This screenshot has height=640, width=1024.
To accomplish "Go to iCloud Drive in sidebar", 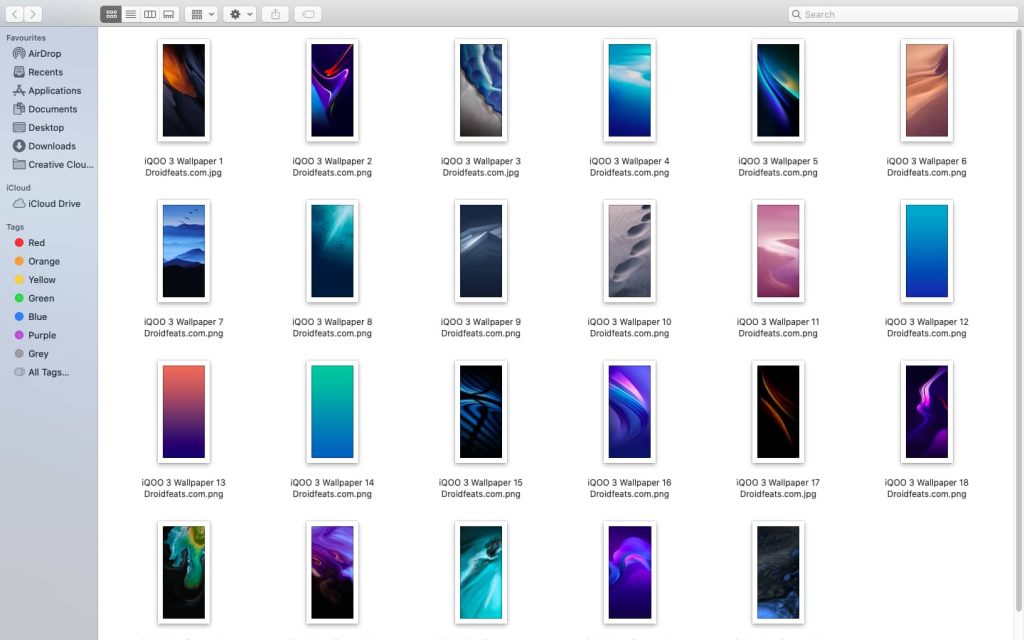I will 54,204.
